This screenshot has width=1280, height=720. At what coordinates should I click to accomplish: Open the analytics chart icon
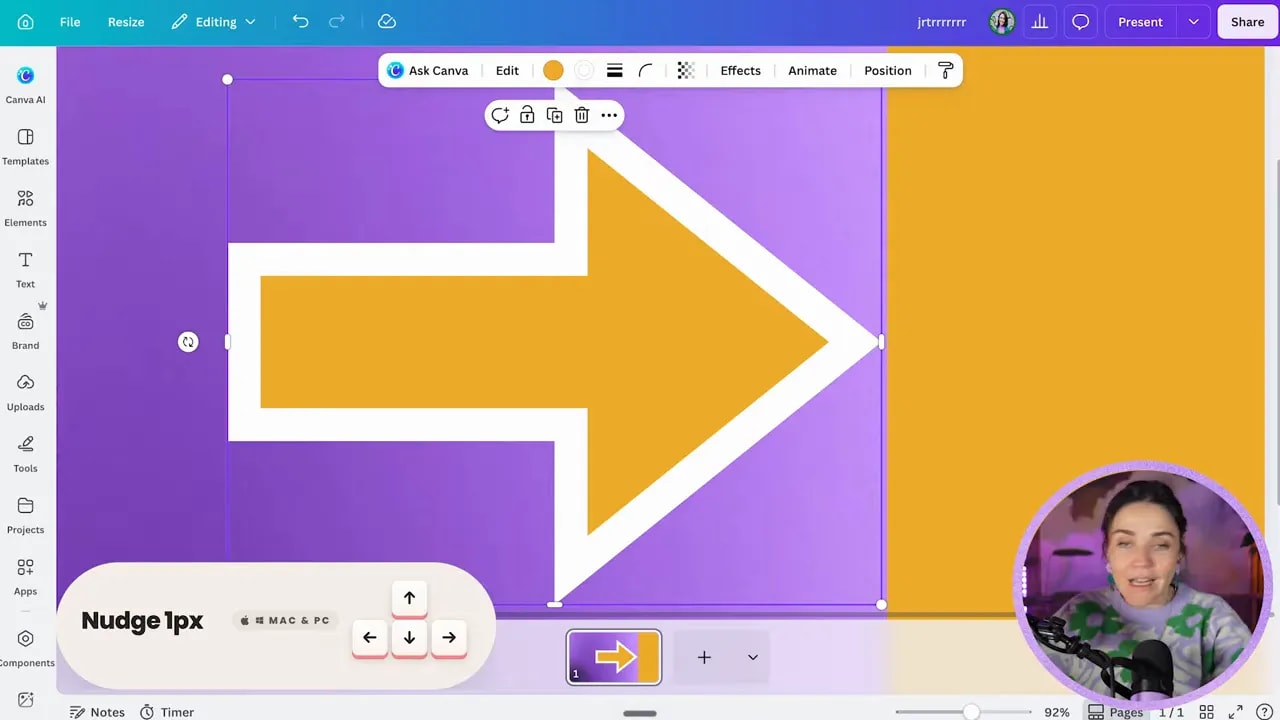point(1040,22)
